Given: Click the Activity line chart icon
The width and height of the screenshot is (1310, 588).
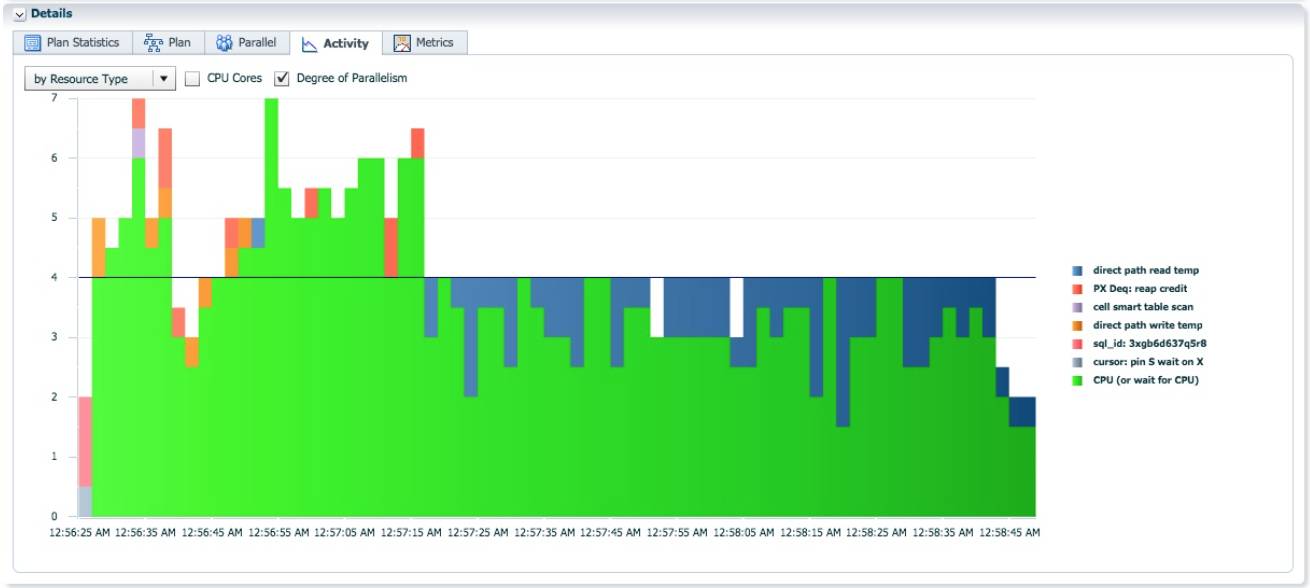Looking at the screenshot, I should coord(309,44).
